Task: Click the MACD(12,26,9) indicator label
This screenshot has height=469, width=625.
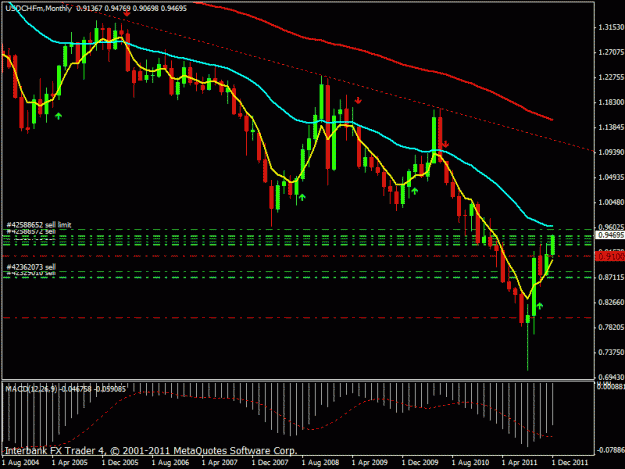Action: (31, 389)
